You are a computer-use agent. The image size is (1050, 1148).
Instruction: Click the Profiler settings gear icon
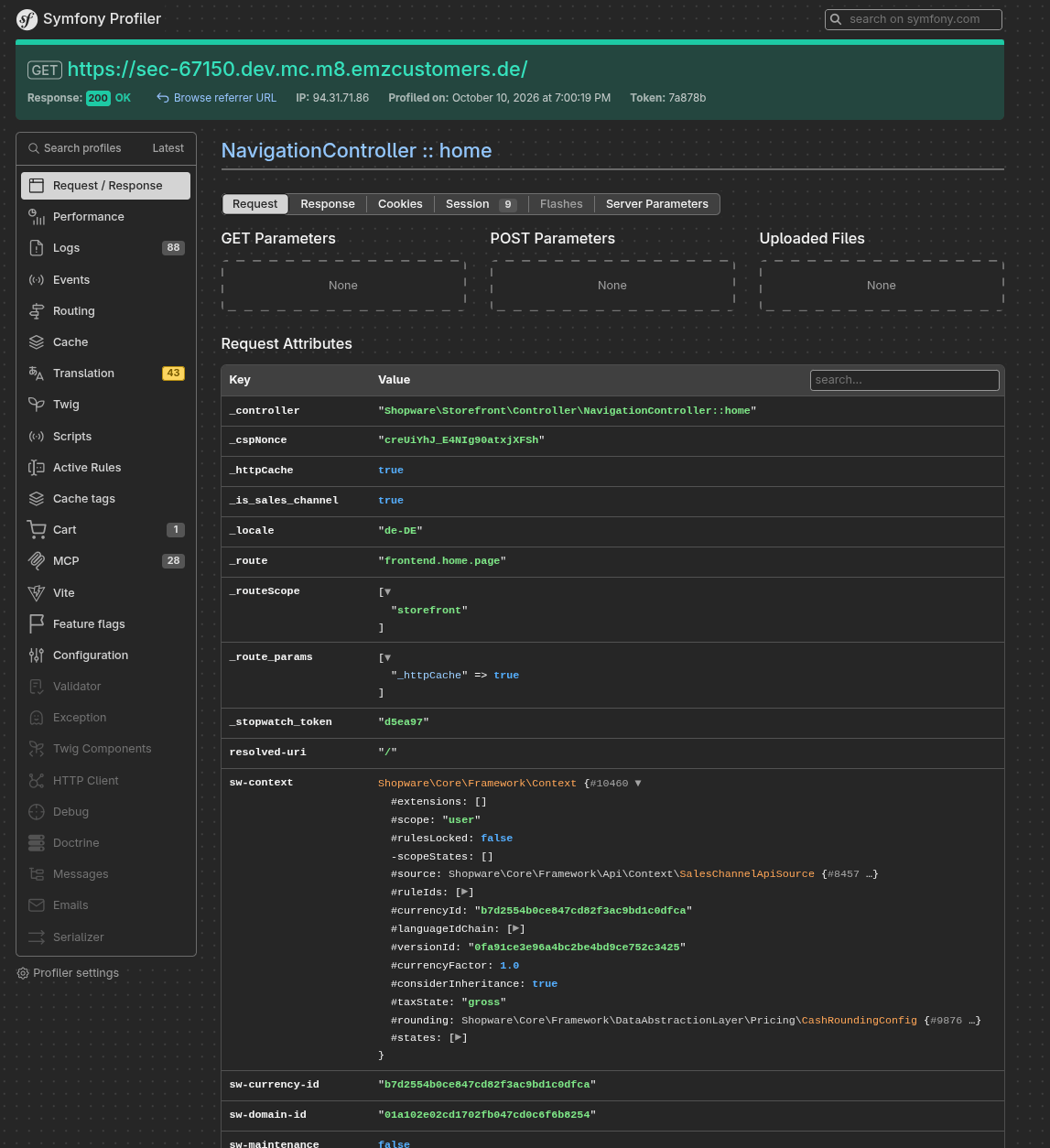tap(23, 973)
